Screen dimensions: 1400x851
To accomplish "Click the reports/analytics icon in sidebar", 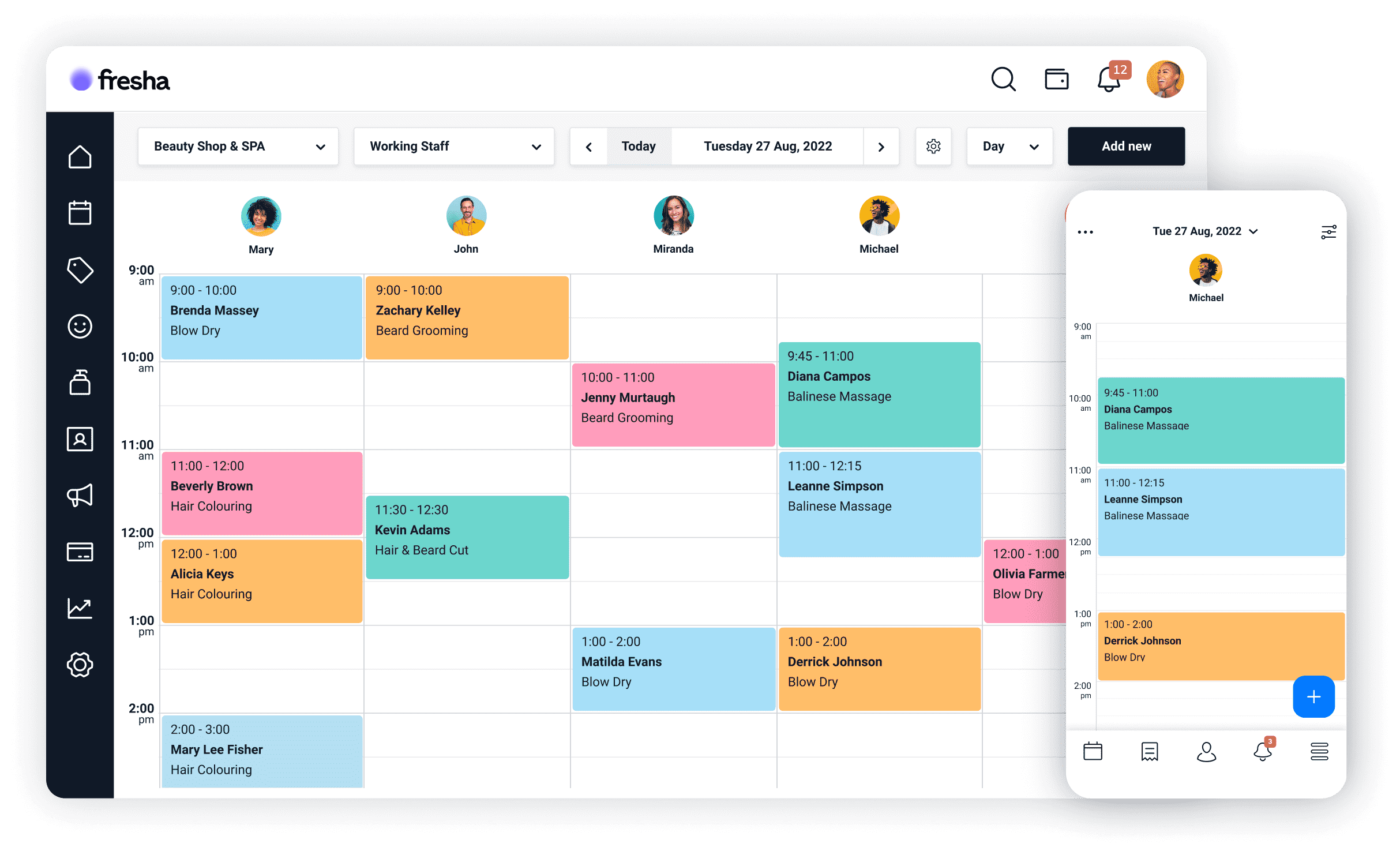I will coord(79,607).
